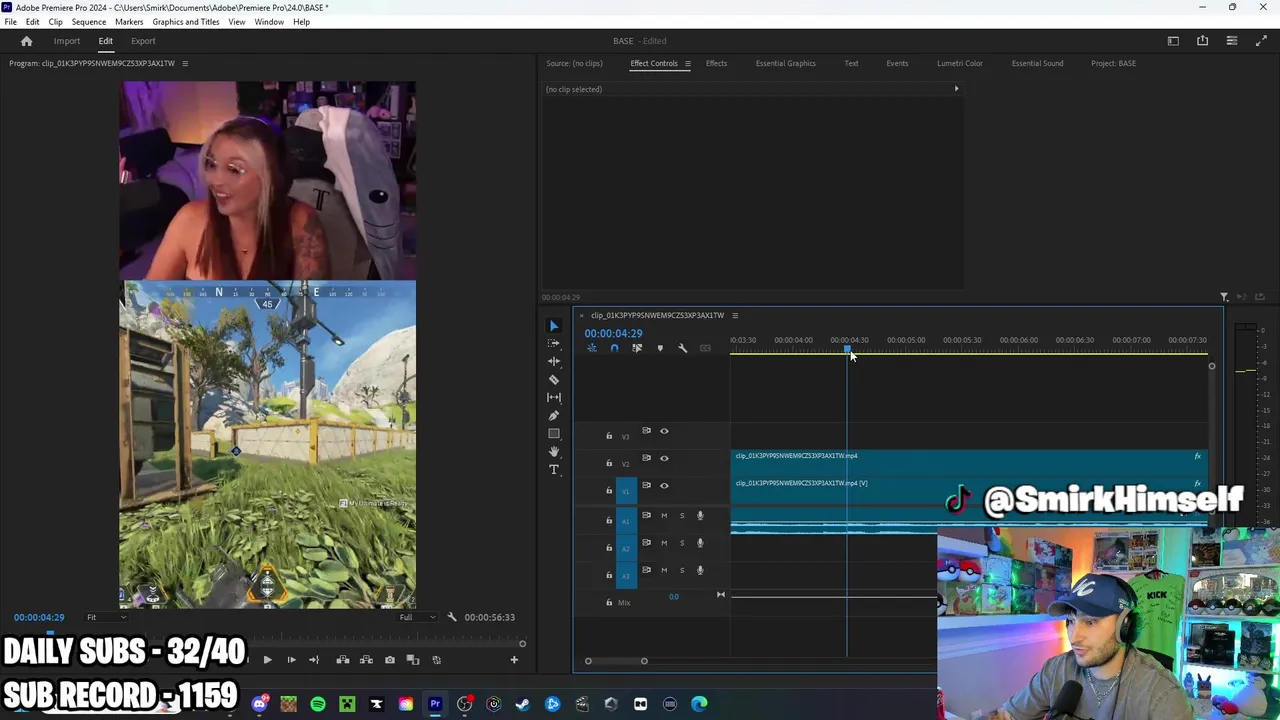Viewport: 1280px width, 720px height.
Task: Mute audio track A1
Action: tap(664, 516)
